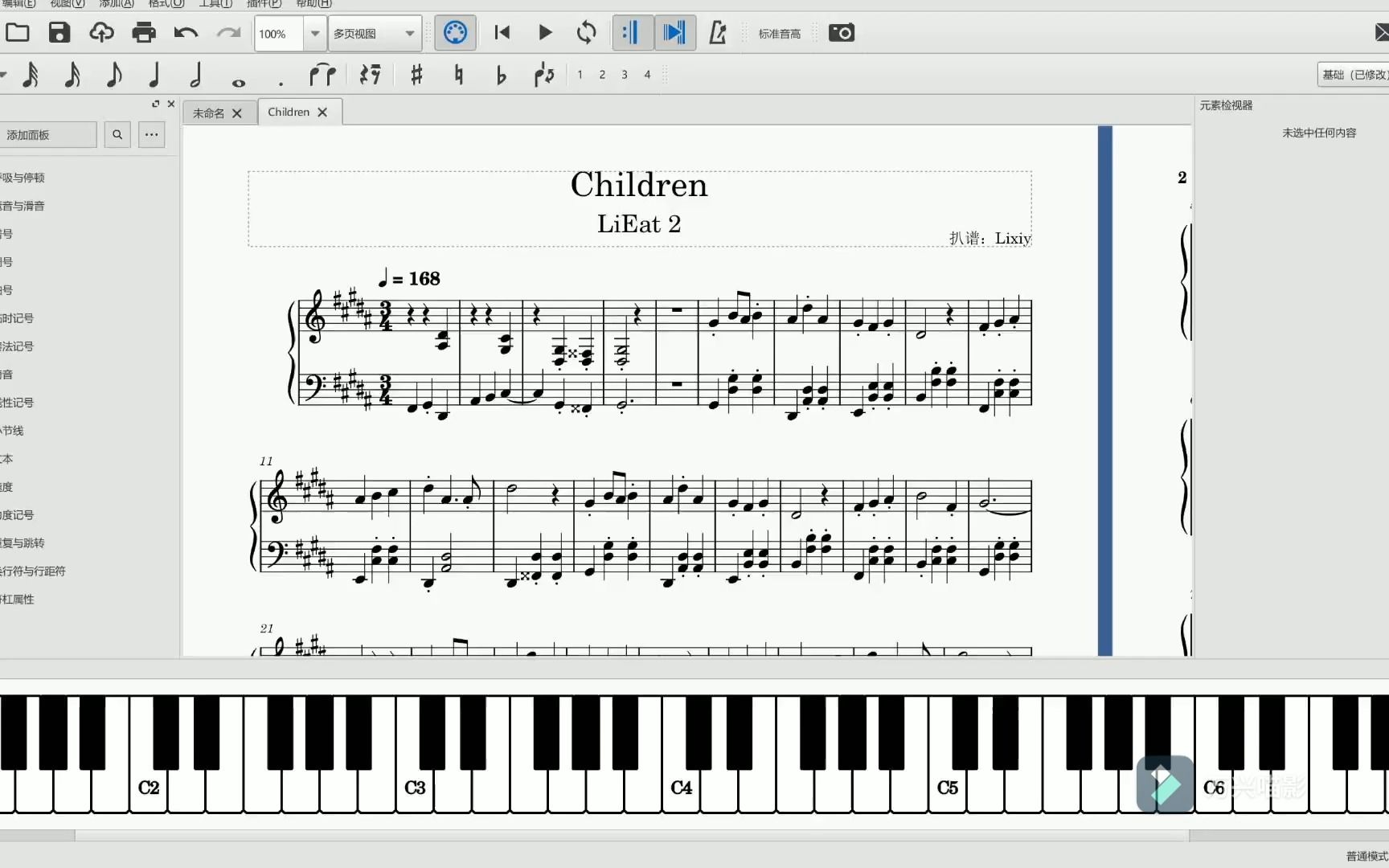
Task: Click the zoom percentage field showing 100%
Action: [279, 34]
